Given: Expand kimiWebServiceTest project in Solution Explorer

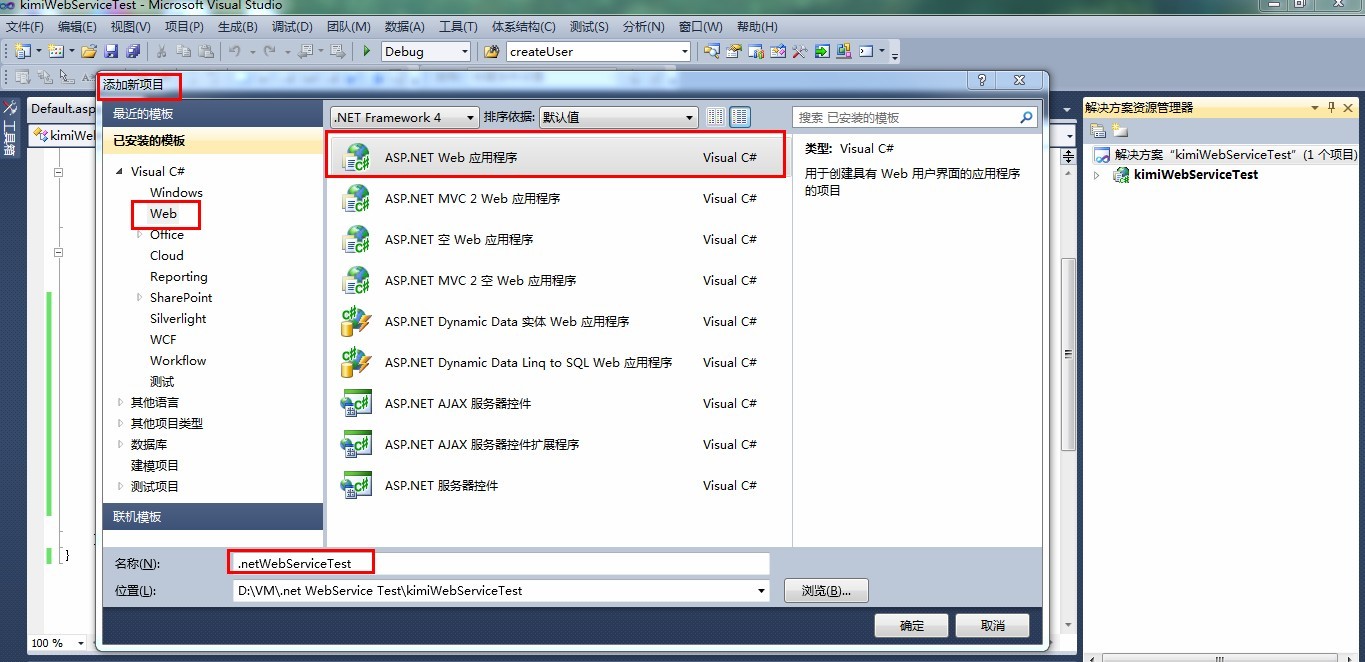Looking at the screenshot, I should tap(1096, 174).
